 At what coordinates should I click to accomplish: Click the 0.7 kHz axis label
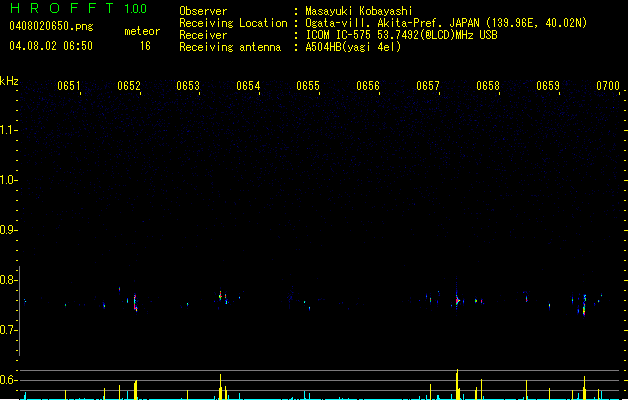(8, 330)
